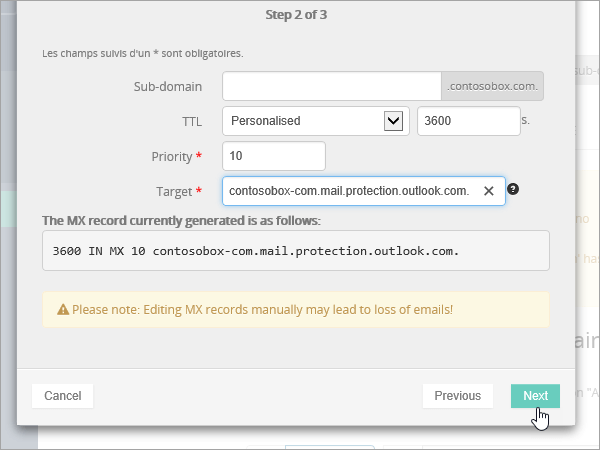Screen dimensions: 600x450
Task: Click the generated MX record text box
Action: coord(296,251)
